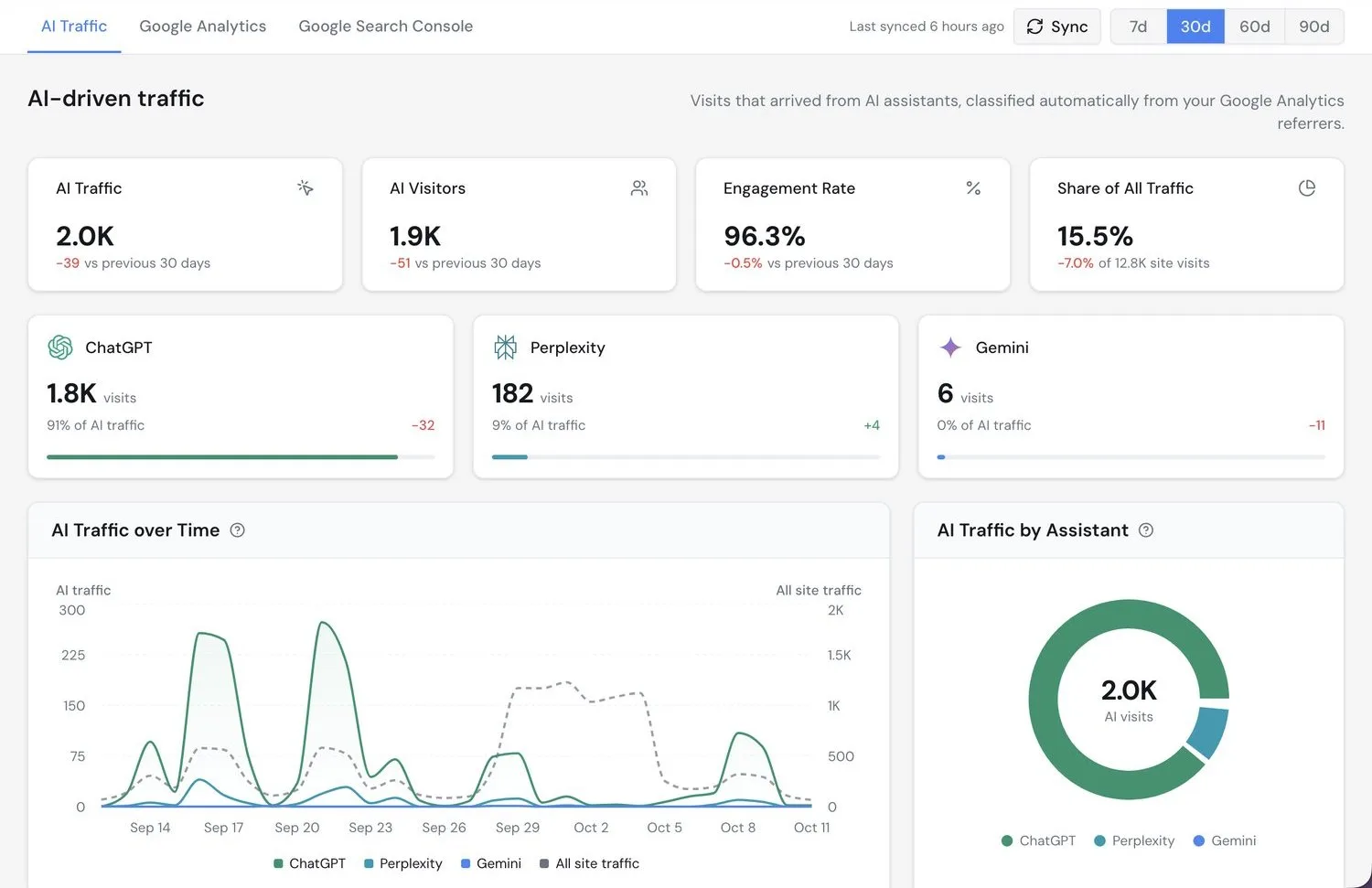Click the Engagement Rate percent icon
Viewport: 1372px width, 888px height.
973,187
